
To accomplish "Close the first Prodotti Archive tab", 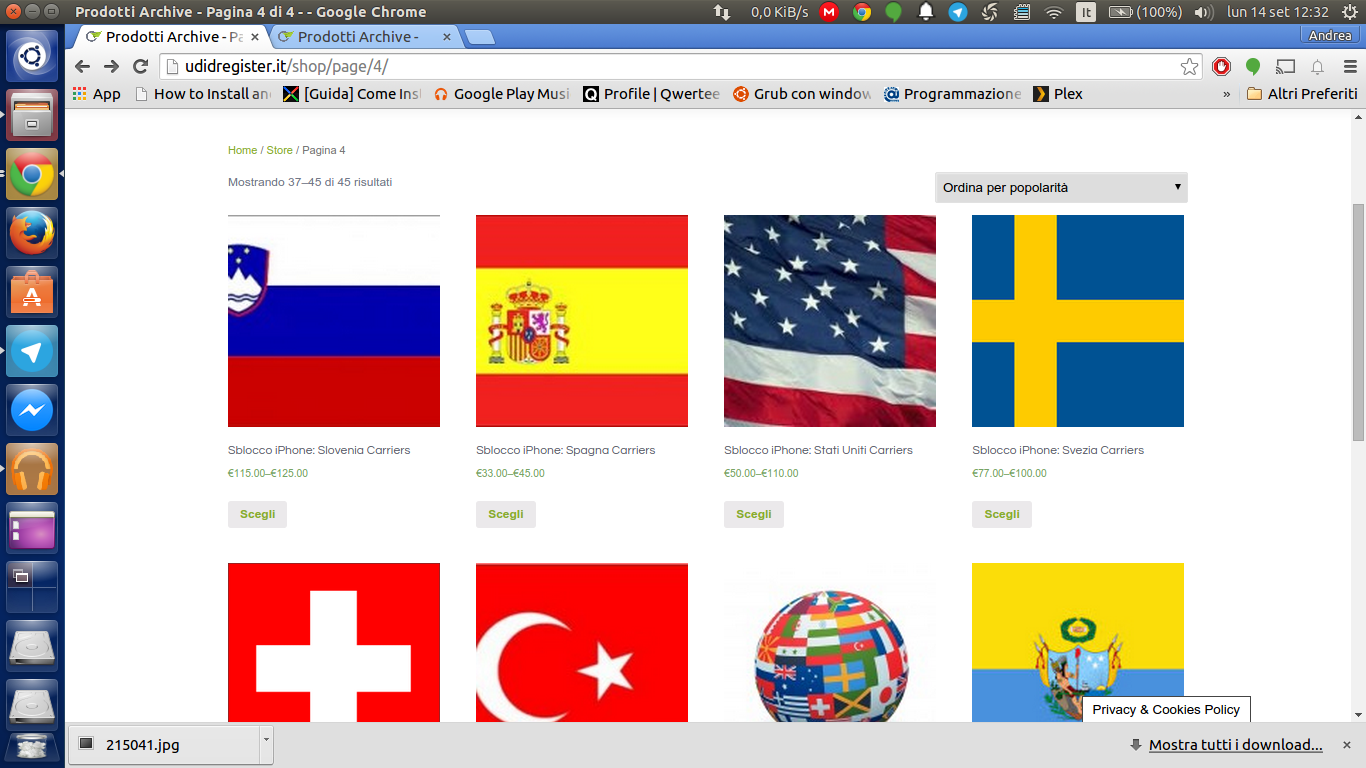I will pyautogui.click(x=256, y=37).
